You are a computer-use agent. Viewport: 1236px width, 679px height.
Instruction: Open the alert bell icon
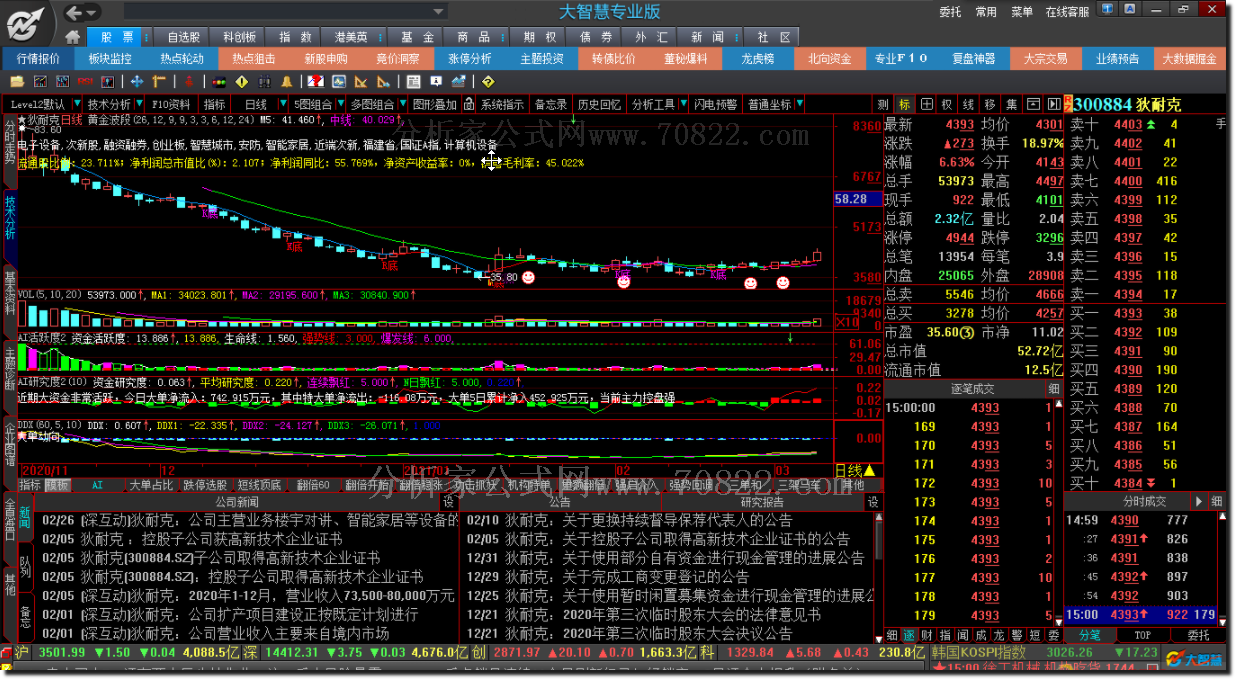286,81
